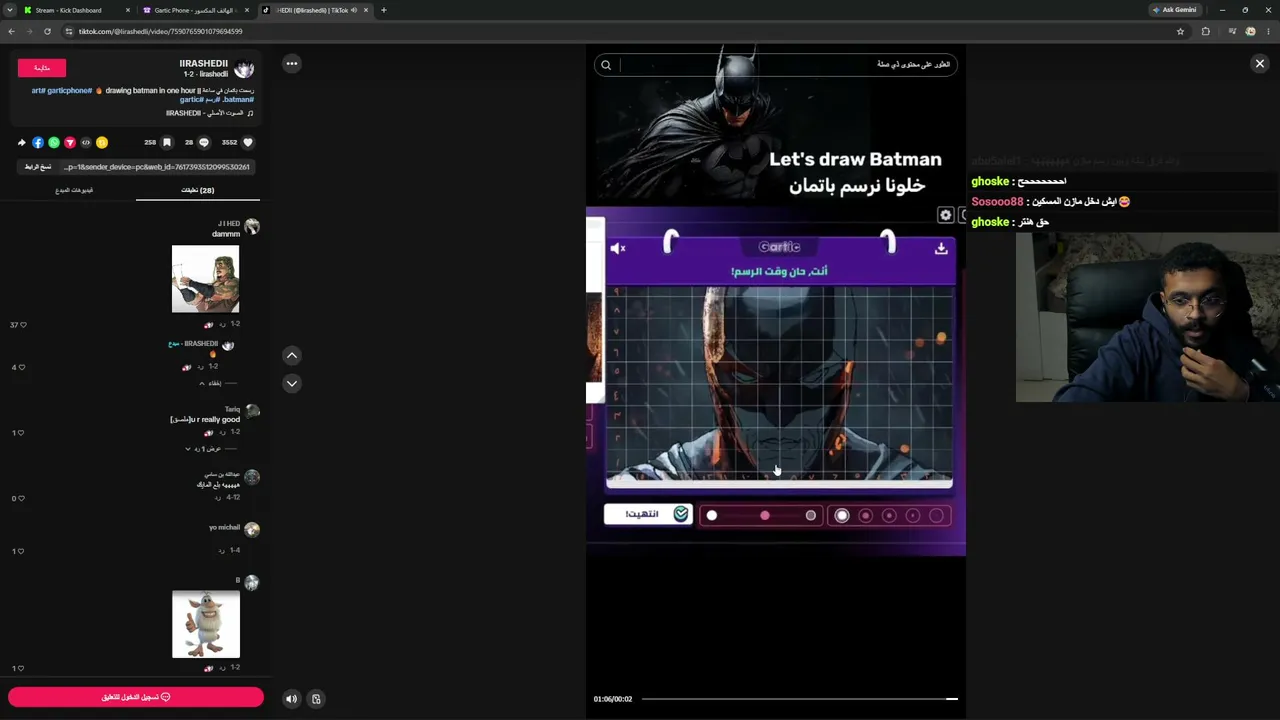Click the Ask Gemini button

click(1174, 10)
